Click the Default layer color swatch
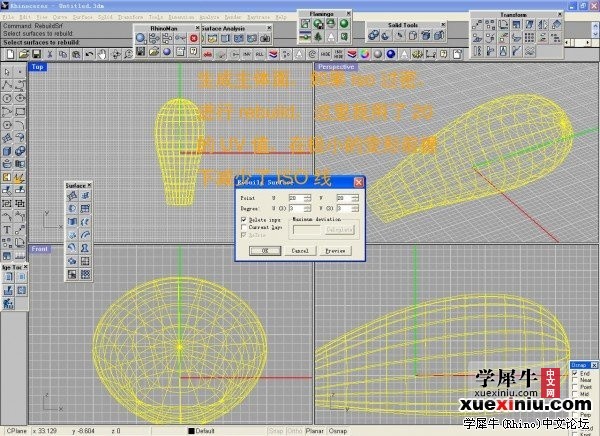The height and width of the screenshot is (436, 600). pos(192,431)
